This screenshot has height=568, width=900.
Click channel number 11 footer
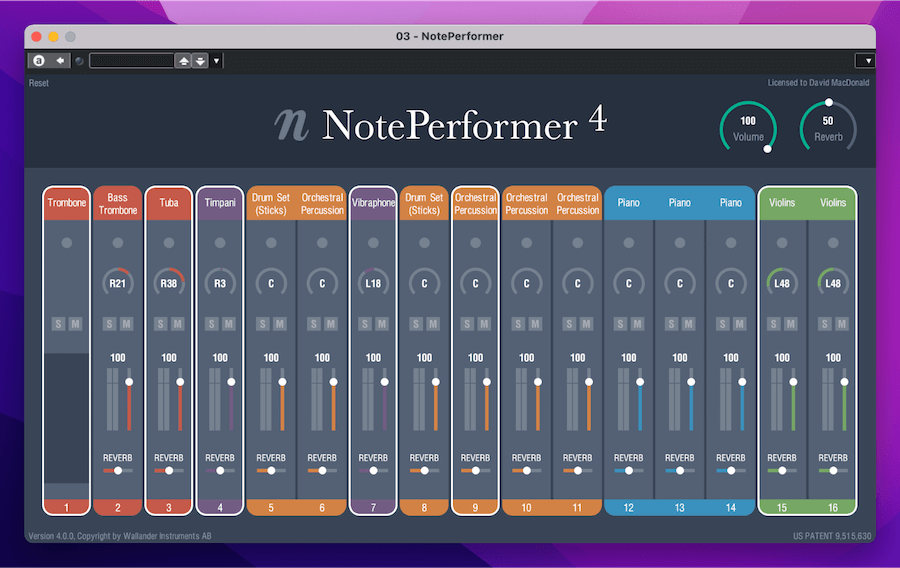tap(577, 507)
